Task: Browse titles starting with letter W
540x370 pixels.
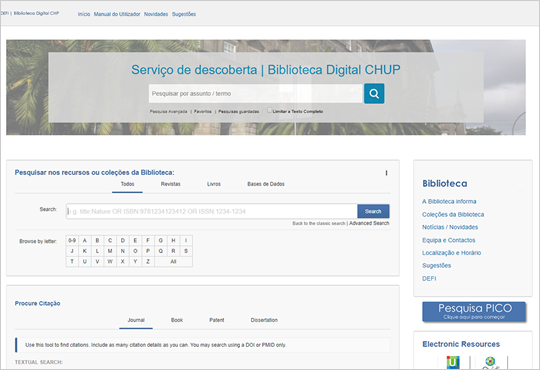Action: pos(110,261)
